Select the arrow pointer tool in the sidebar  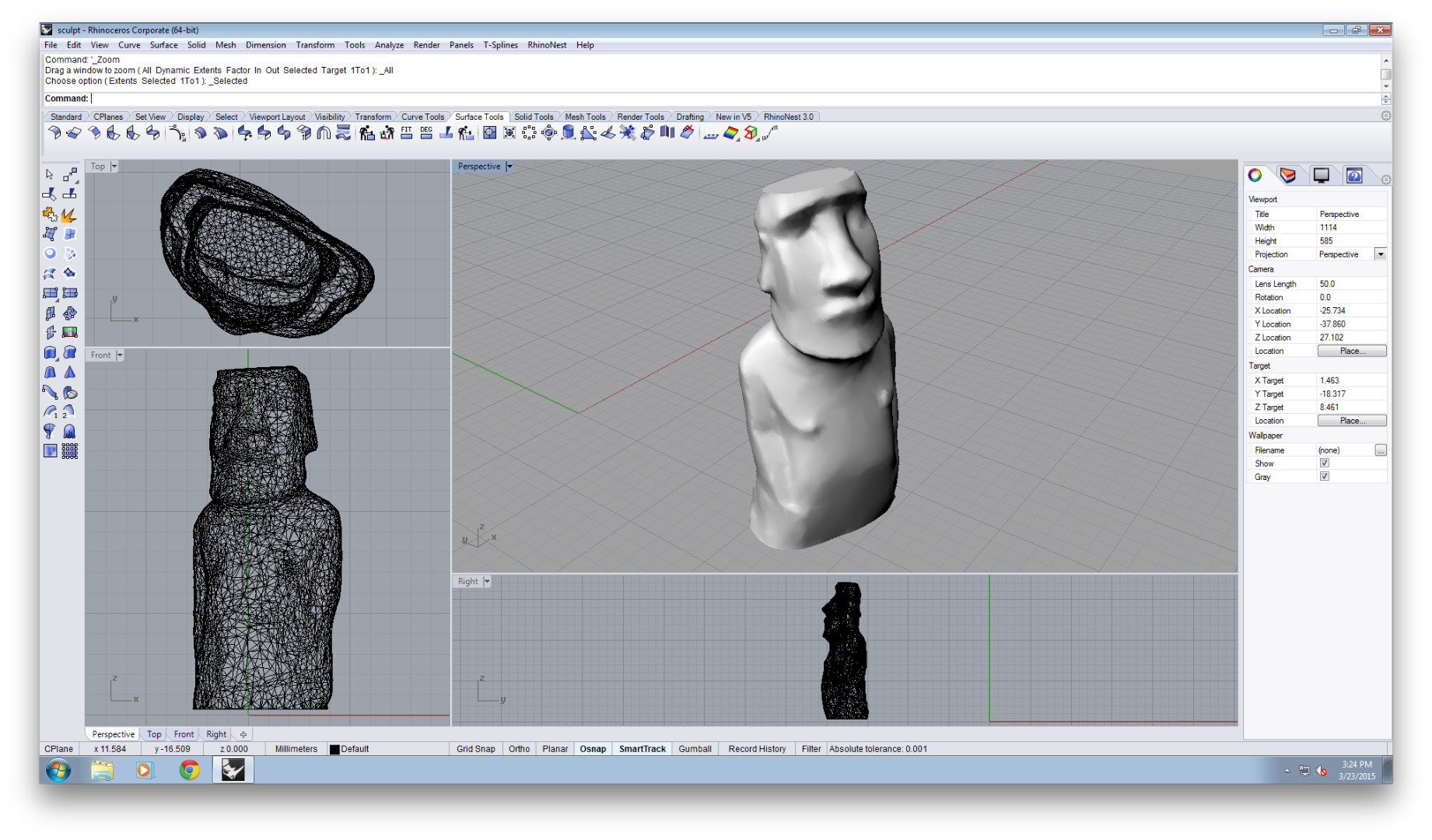50,174
